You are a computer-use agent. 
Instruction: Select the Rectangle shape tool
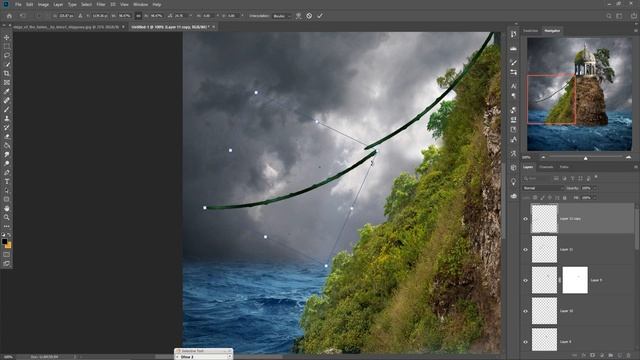[x=7, y=199]
